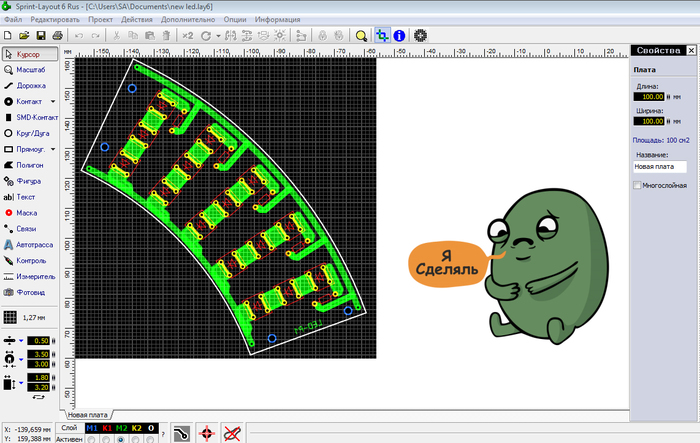Click the pad outer diameter field 3.50
The width and height of the screenshot is (700, 443).
coord(39,355)
